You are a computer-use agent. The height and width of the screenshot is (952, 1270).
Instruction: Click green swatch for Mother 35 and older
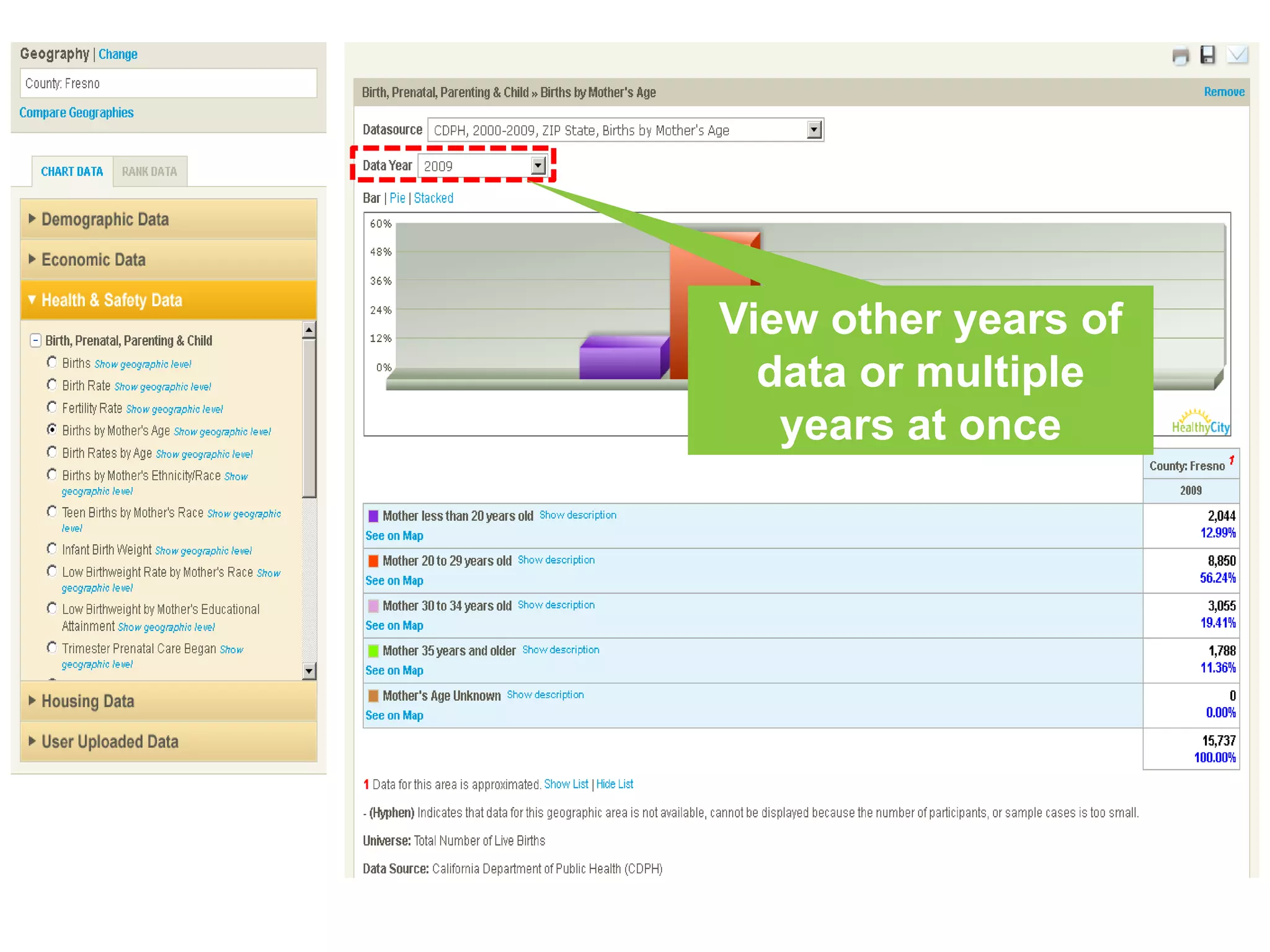pos(373,651)
